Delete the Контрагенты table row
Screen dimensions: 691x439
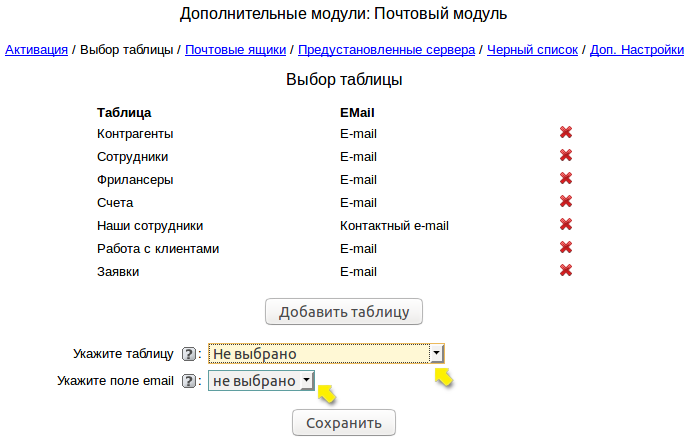(565, 133)
